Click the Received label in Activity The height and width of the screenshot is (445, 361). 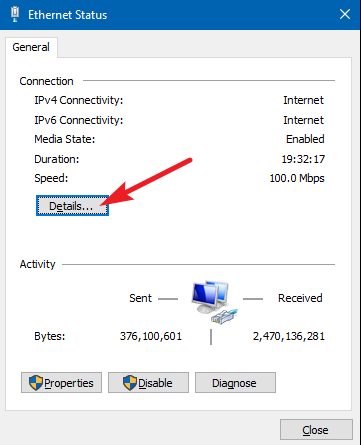(300, 298)
